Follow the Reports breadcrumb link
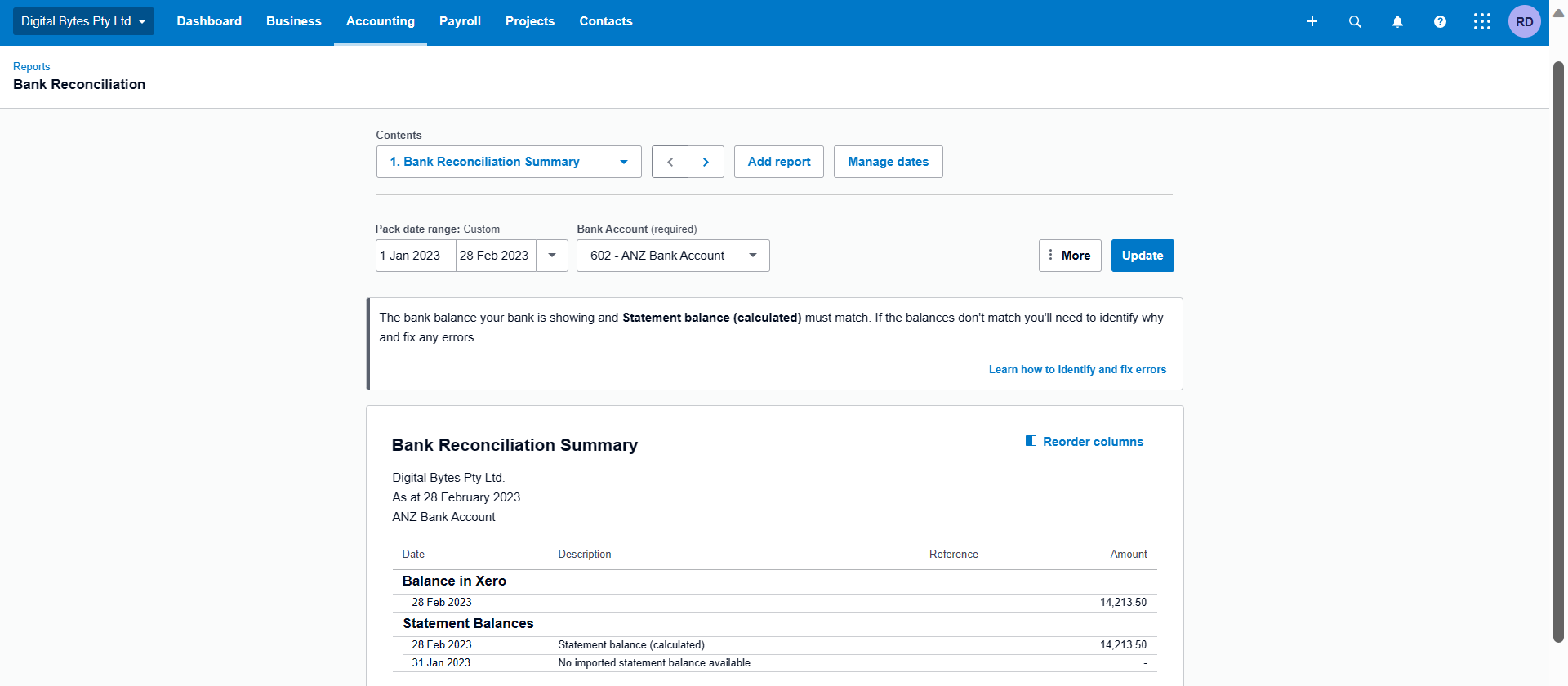Screen dimensions: 1568x686 [31, 66]
